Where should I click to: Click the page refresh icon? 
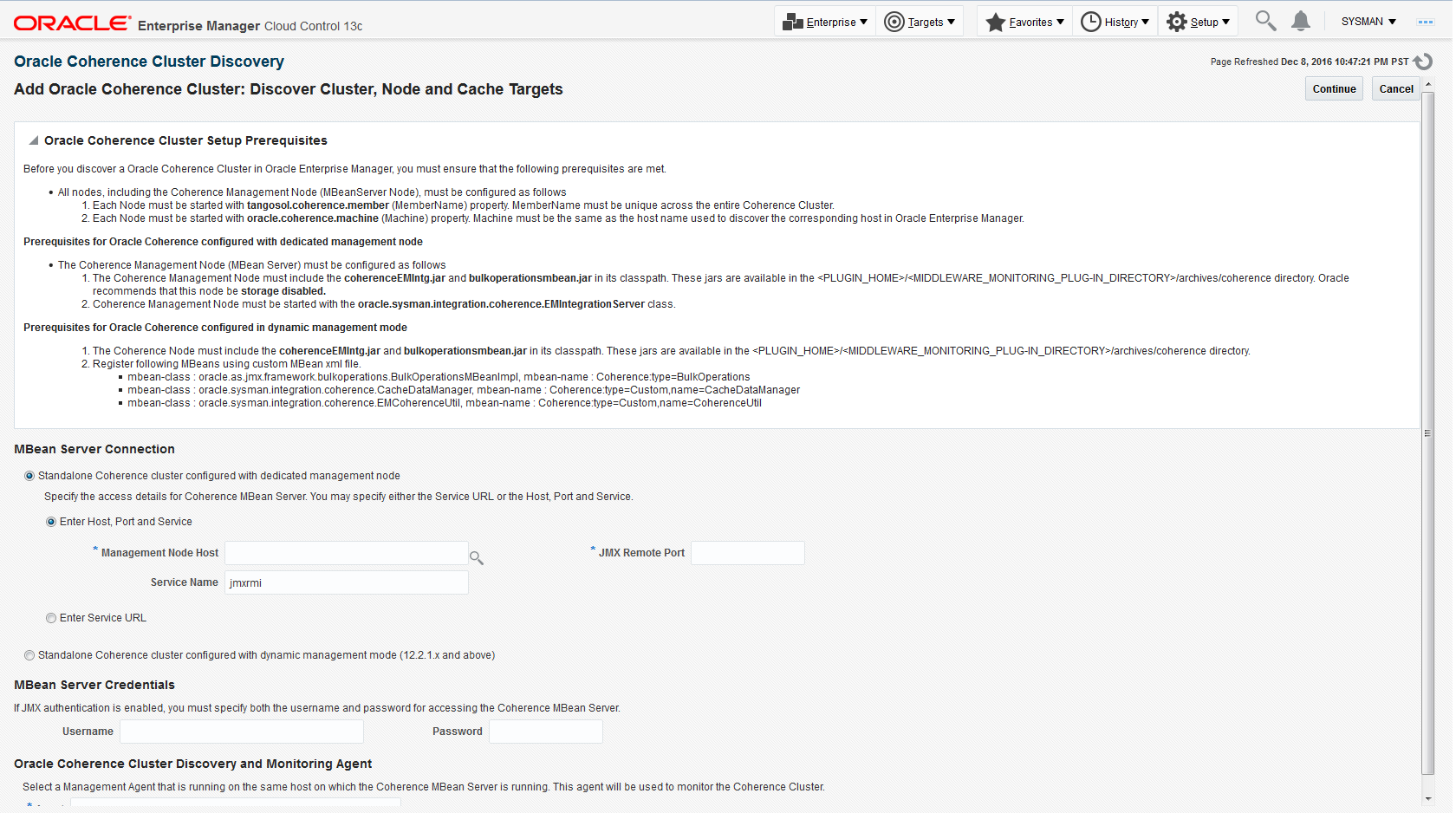1423,62
